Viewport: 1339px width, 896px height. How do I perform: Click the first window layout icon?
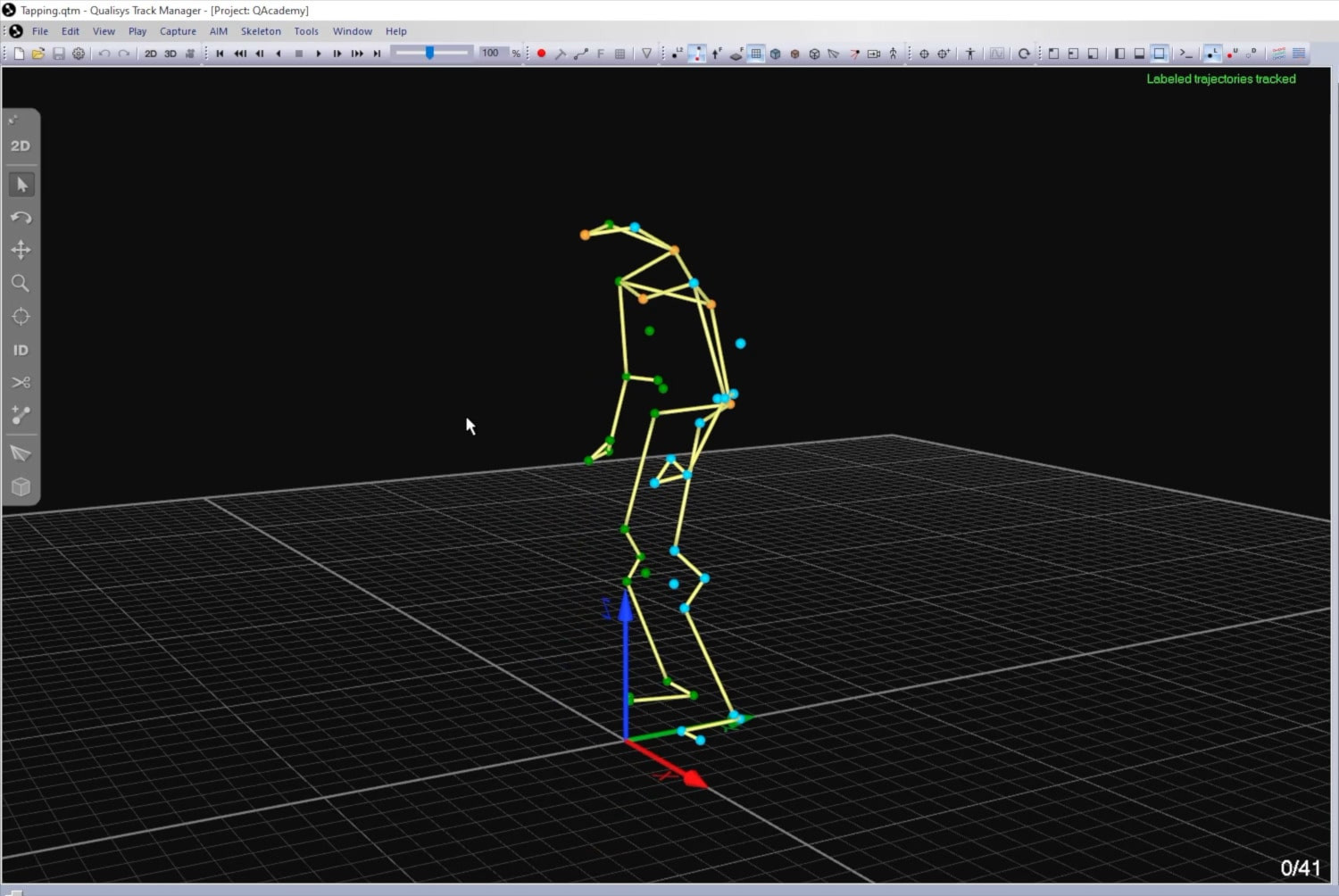(1053, 54)
